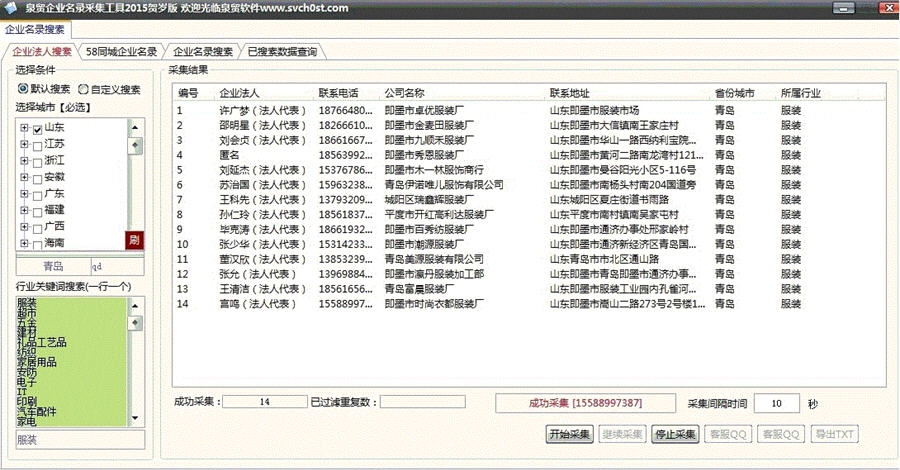Switch to 已搜索数据查询 tab

282,52
